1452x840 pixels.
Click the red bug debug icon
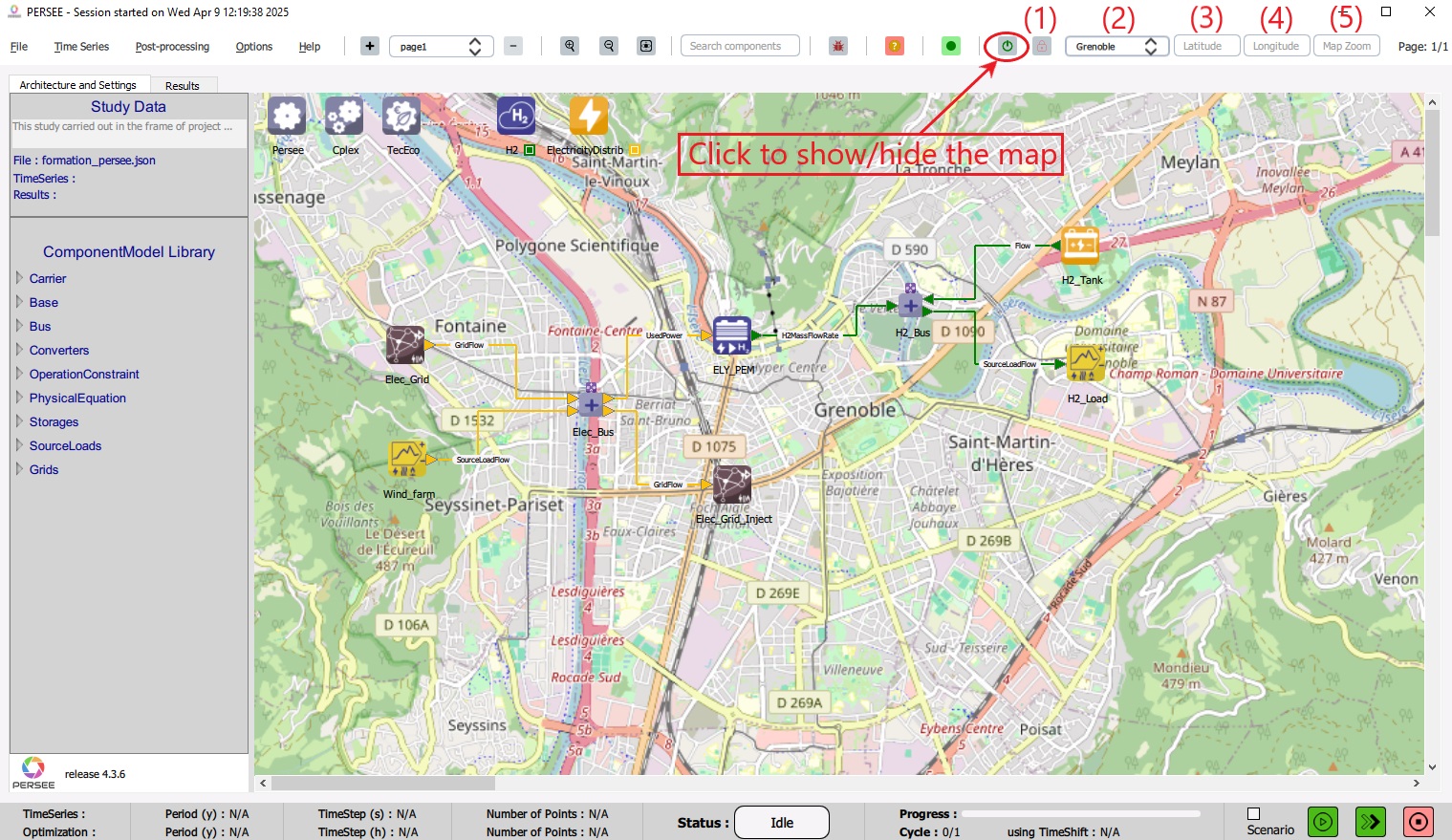[x=838, y=46]
